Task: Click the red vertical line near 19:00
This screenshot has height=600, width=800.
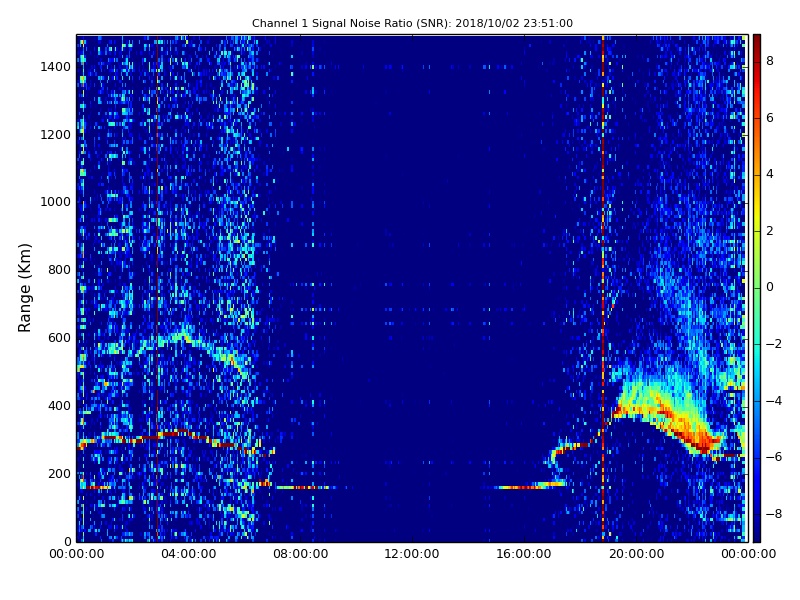Action: pyautogui.click(x=603, y=288)
